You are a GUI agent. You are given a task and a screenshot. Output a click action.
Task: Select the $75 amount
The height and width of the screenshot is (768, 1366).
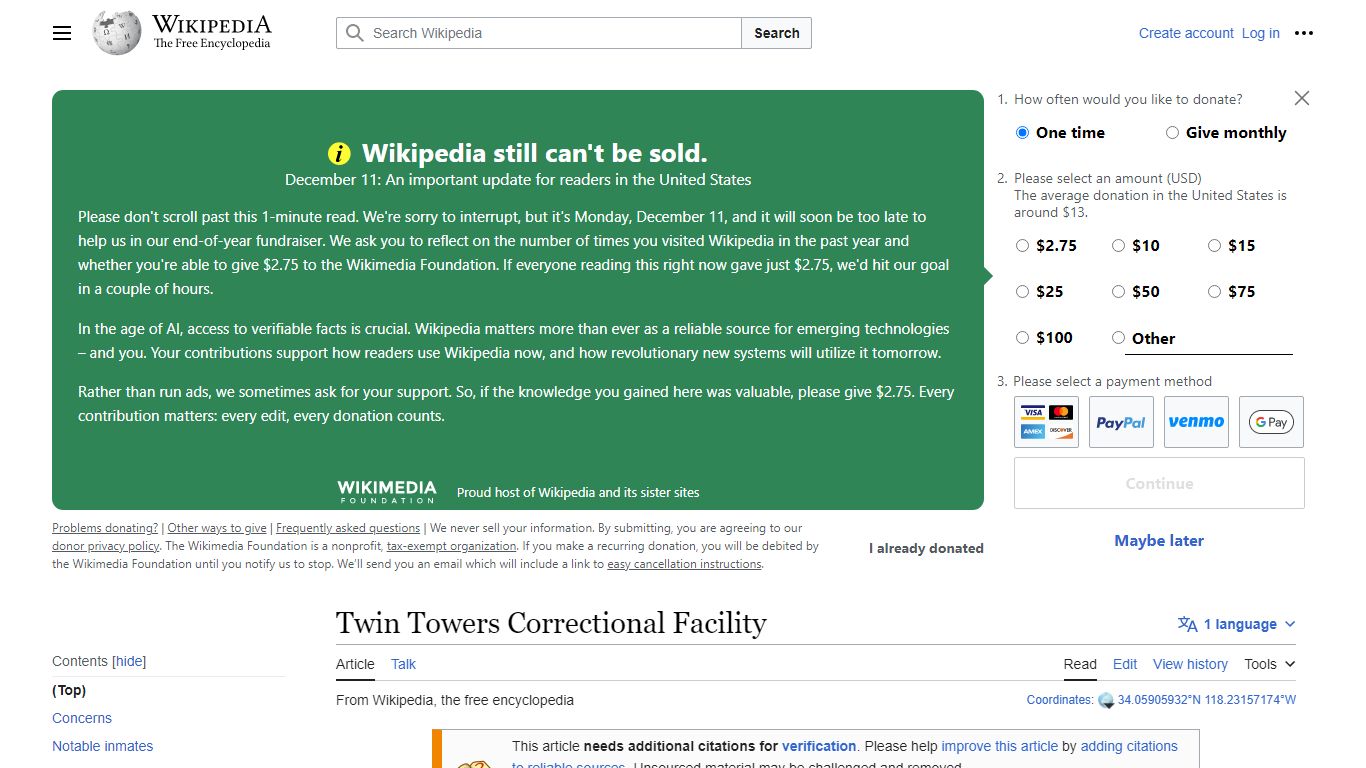tap(1214, 292)
